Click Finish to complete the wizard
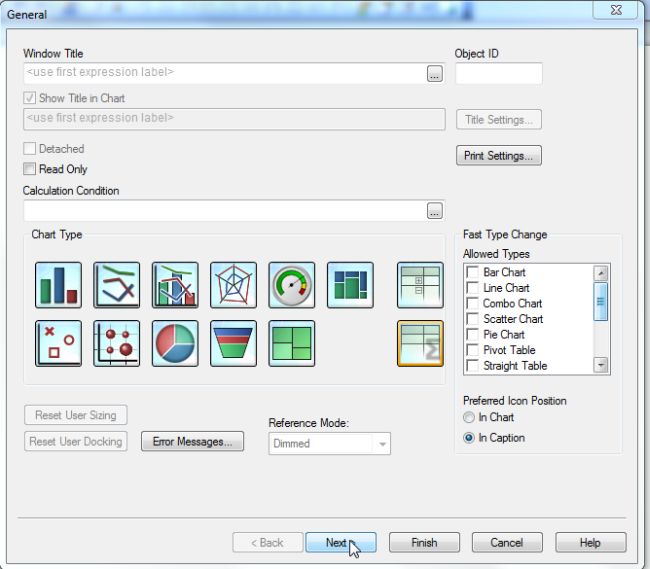650x569 pixels. (x=424, y=543)
